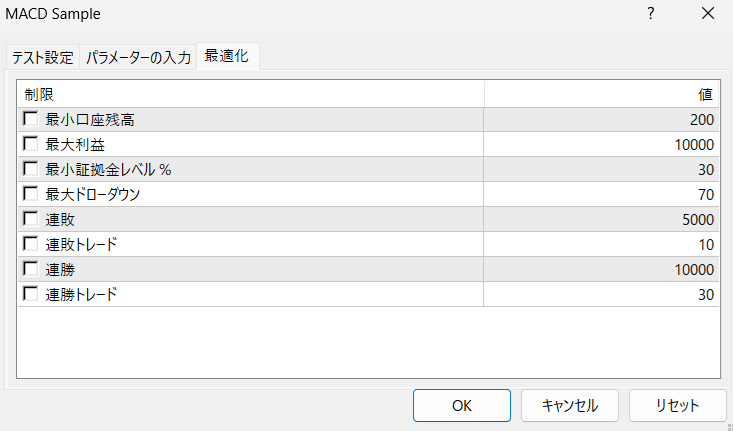Toggle the 連敗トレード checkbox
The width and height of the screenshot is (733, 431).
tap(30, 244)
